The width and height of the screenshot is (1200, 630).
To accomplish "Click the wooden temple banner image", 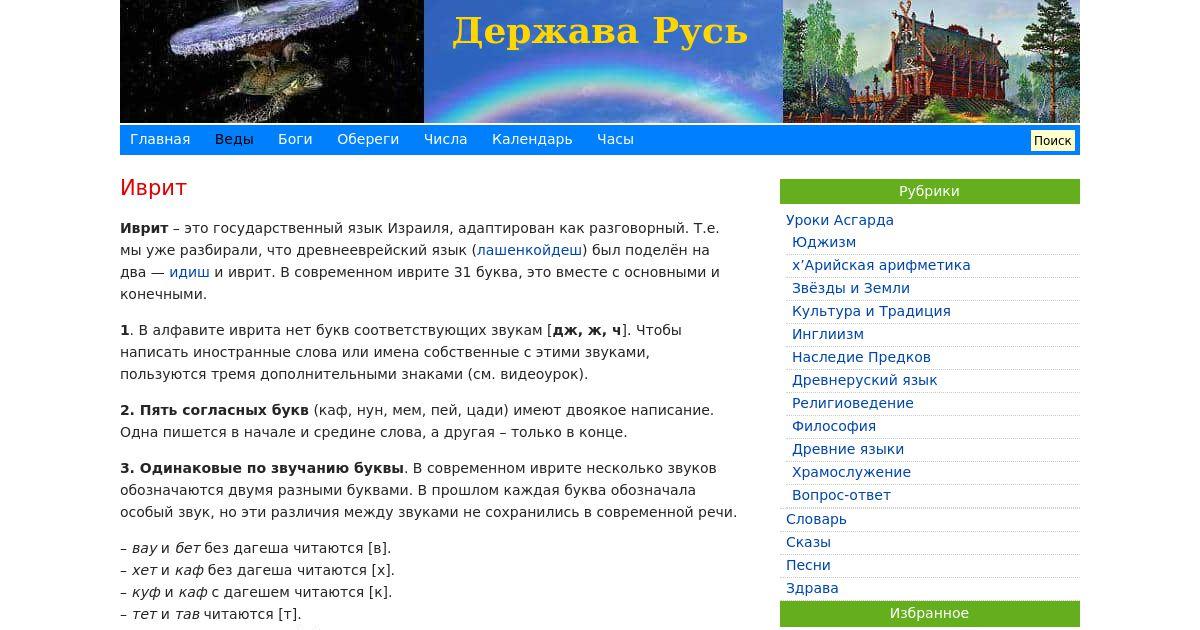I will [x=931, y=61].
